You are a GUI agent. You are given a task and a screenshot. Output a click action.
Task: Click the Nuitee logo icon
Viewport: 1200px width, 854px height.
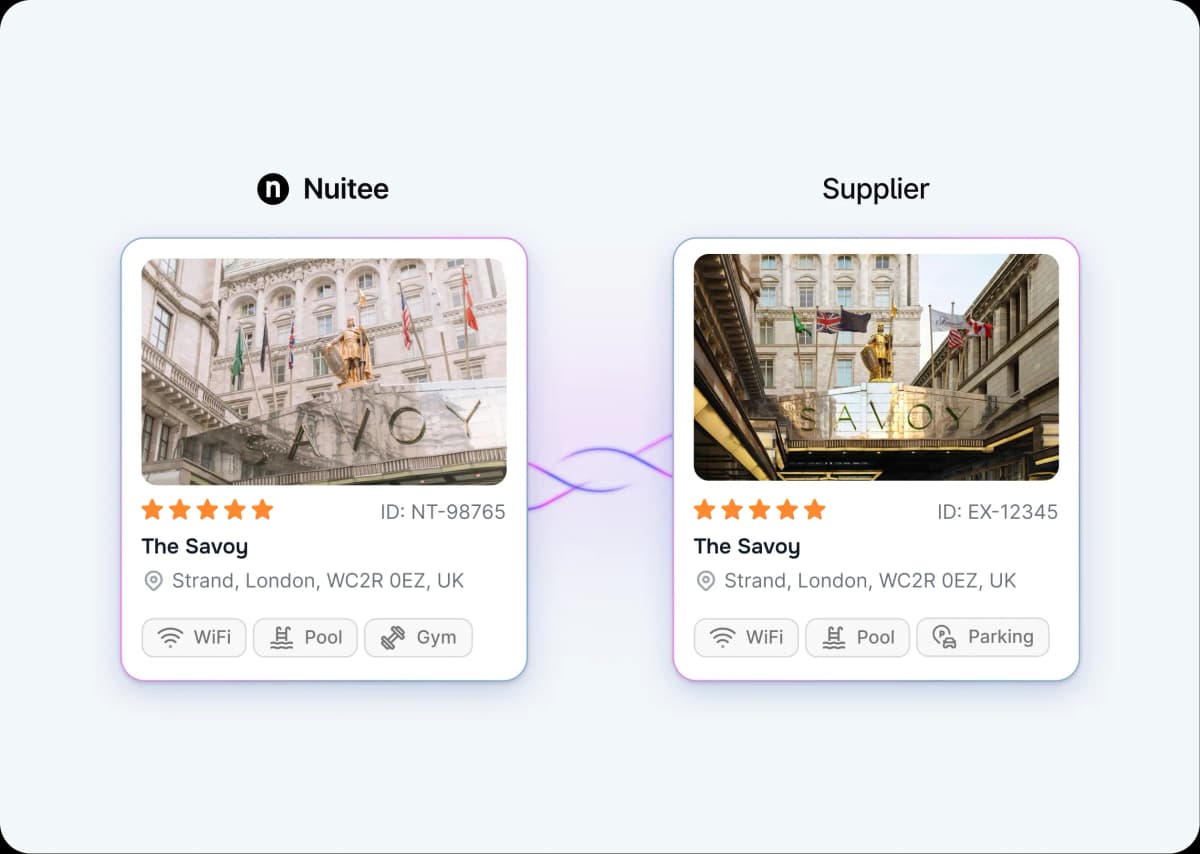coord(273,189)
